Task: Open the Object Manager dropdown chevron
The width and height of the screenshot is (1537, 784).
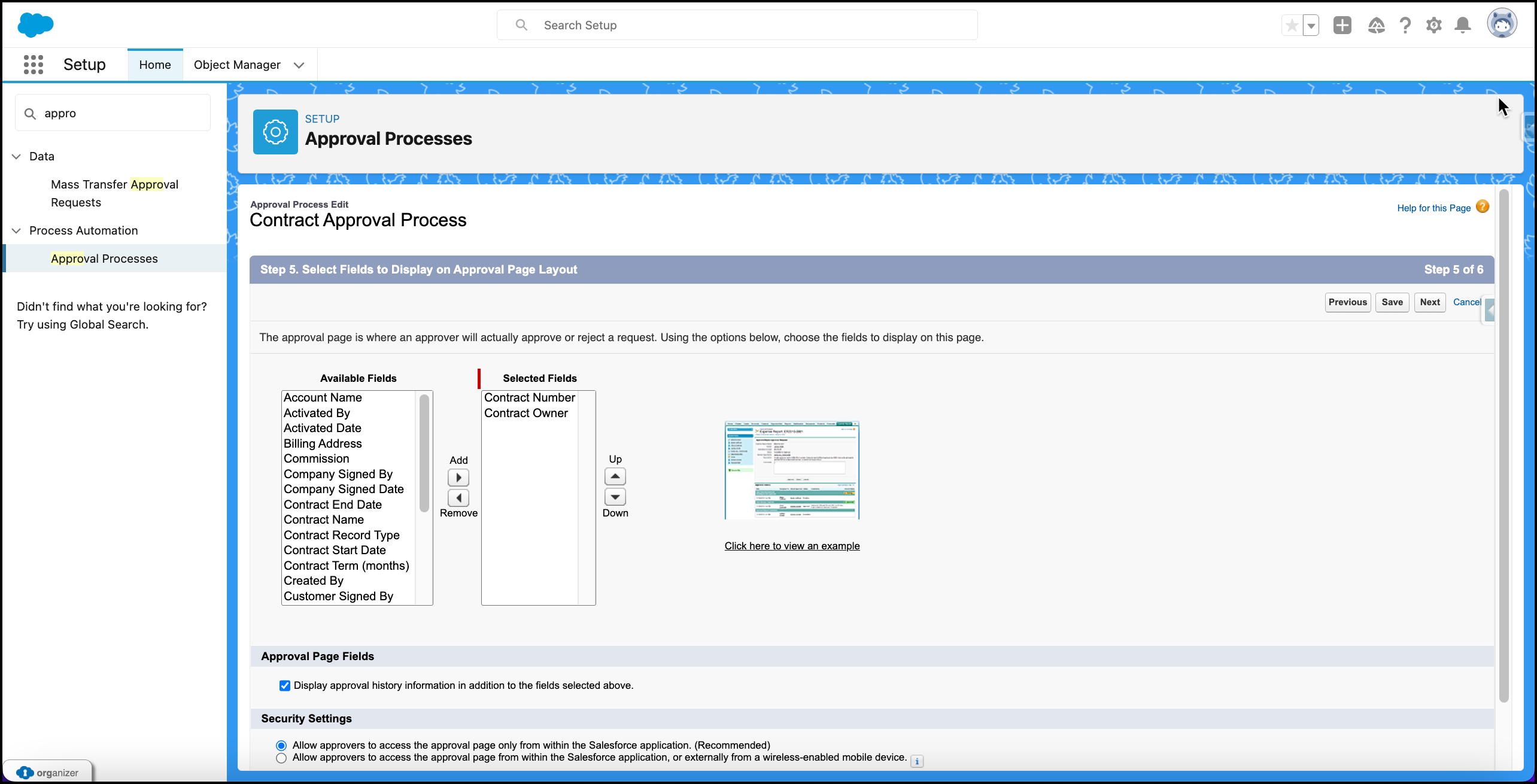Action: click(299, 65)
